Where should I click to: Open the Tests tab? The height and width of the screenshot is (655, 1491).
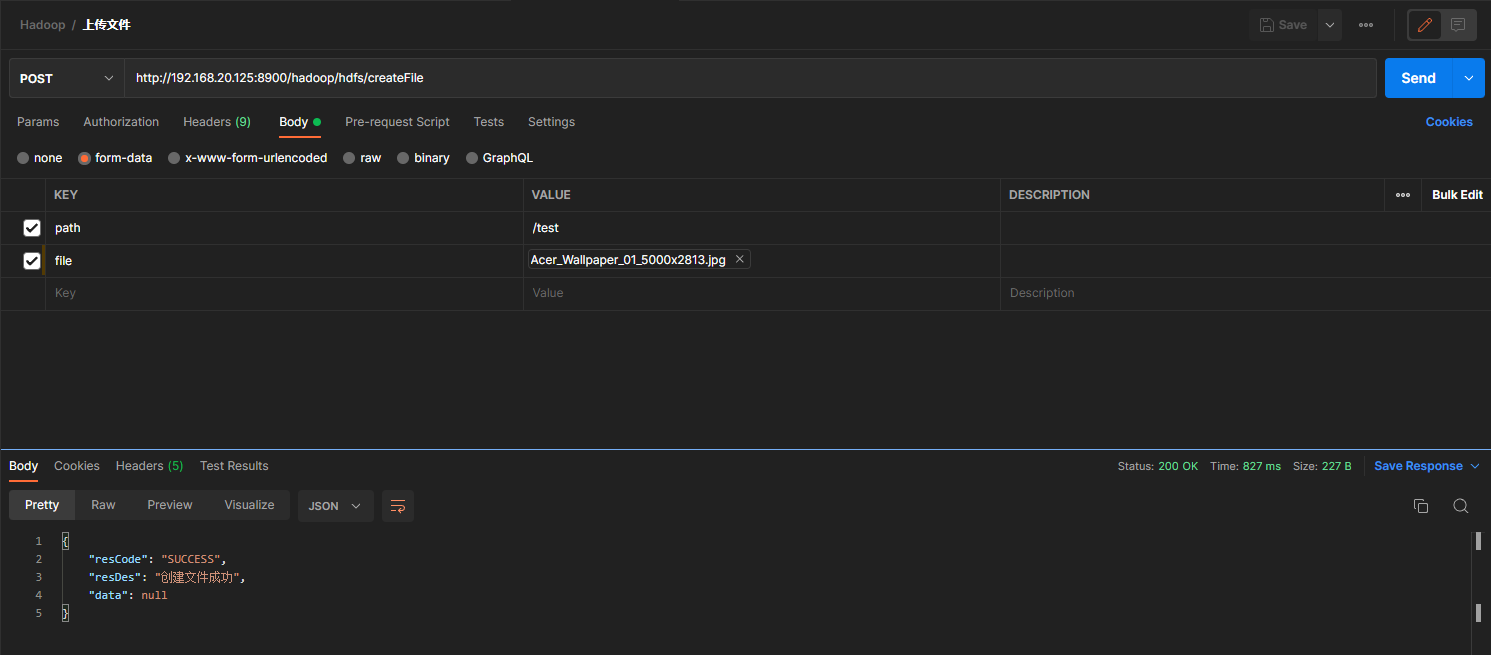pos(489,122)
